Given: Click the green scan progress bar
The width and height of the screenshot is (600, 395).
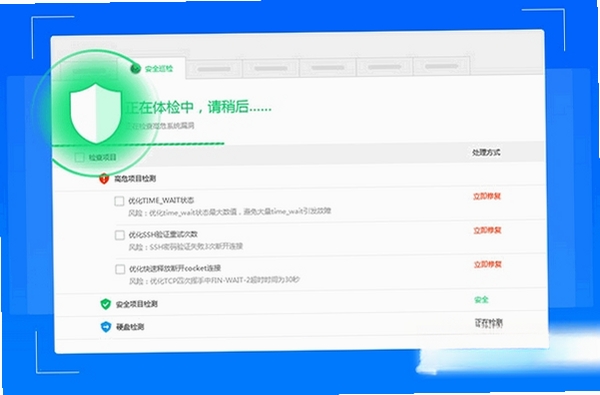Looking at the screenshot, I should click(x=138, y=145).
